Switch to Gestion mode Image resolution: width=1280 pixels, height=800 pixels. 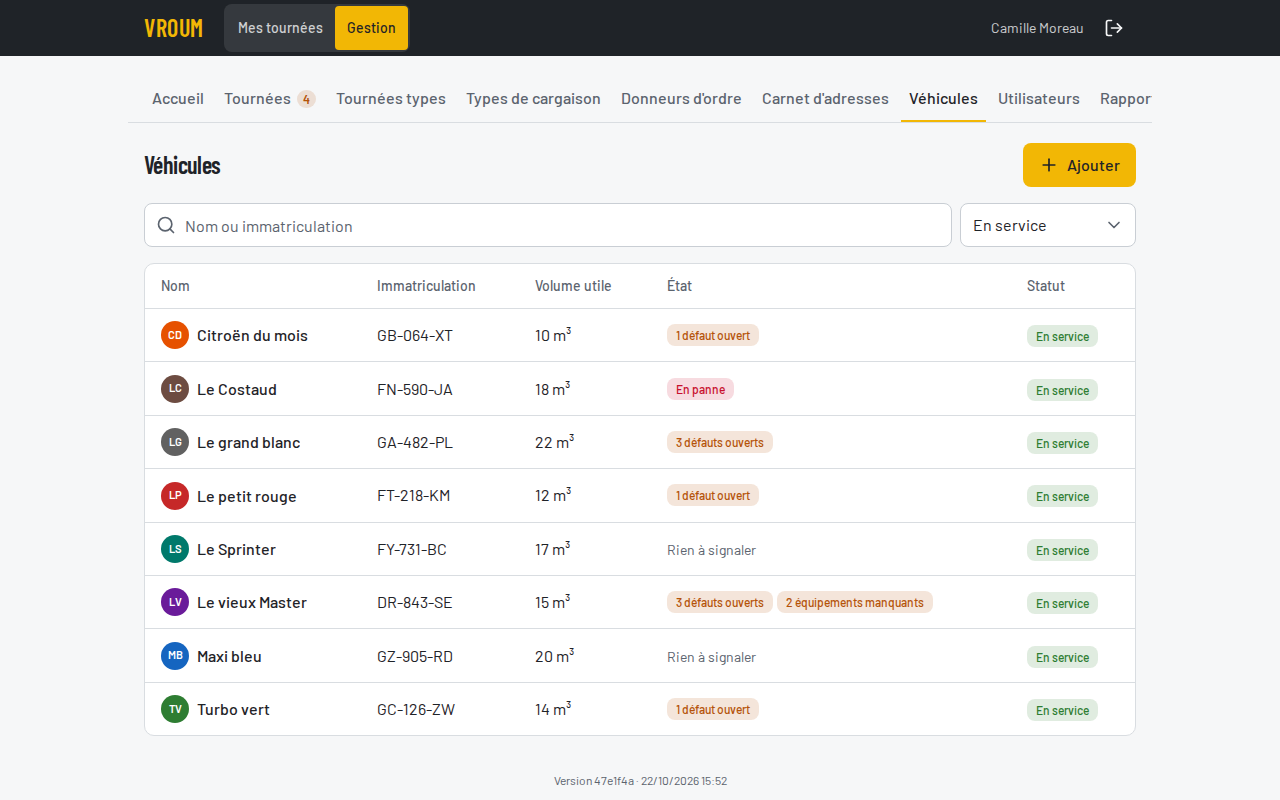pos(371,28)
